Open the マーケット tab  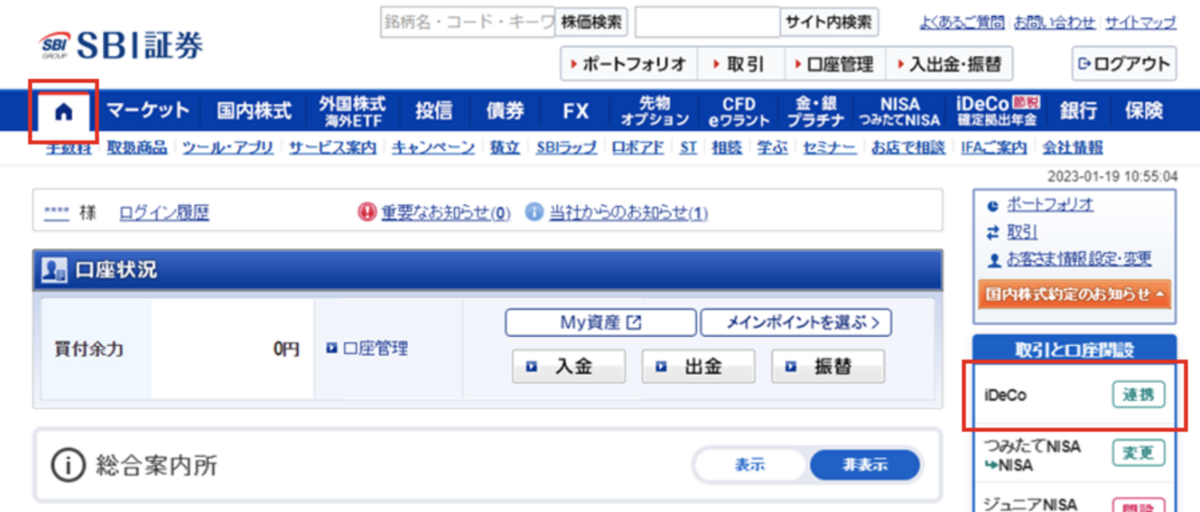(148, 111)
